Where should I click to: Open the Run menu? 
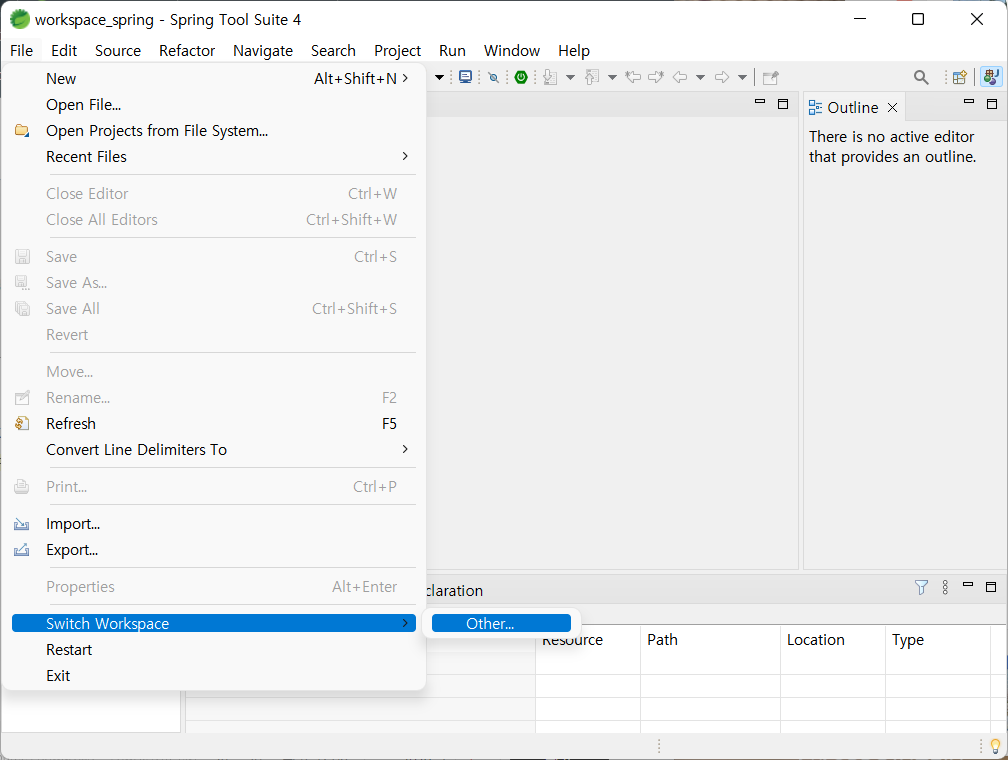pos(452,50)
